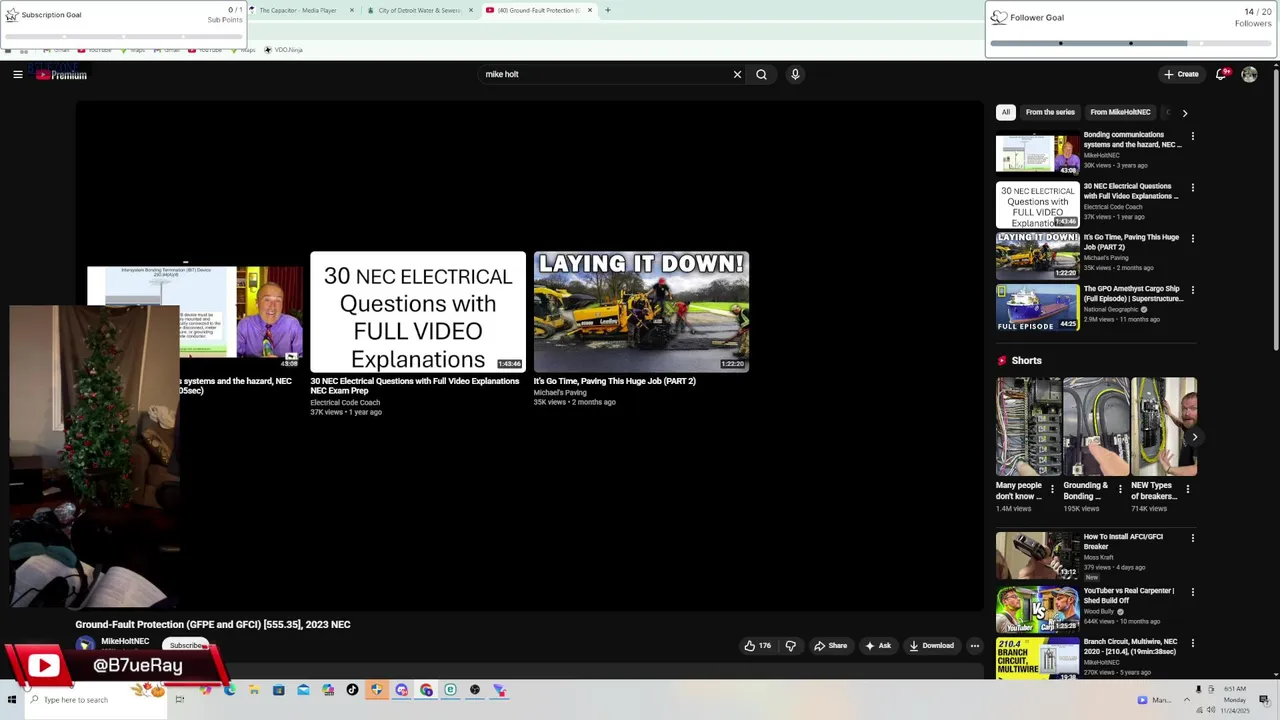Open the Windows Start menu
This screenshot has height=720, width=1280.
coord(12,700)
